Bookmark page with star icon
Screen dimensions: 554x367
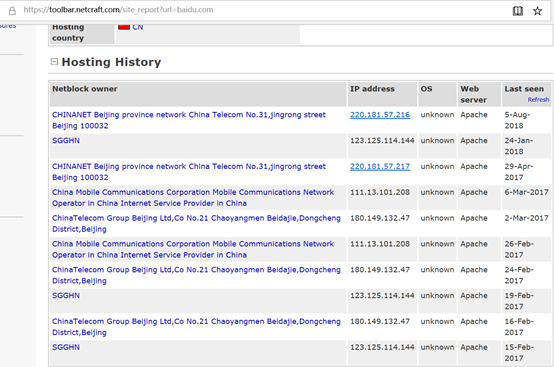537,11
